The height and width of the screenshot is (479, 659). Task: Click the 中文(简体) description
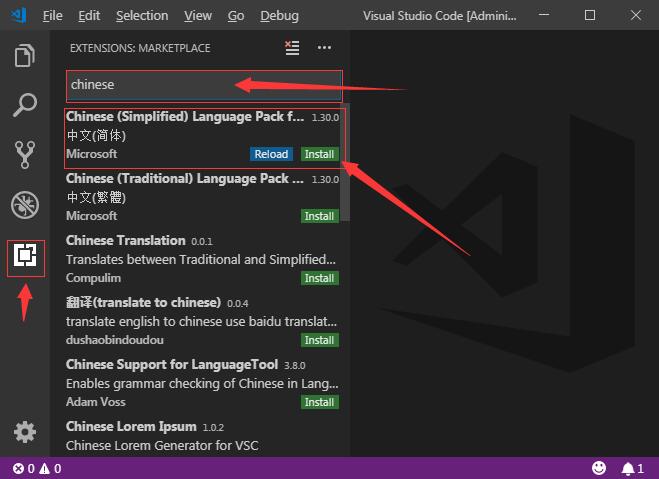point(96,135)
